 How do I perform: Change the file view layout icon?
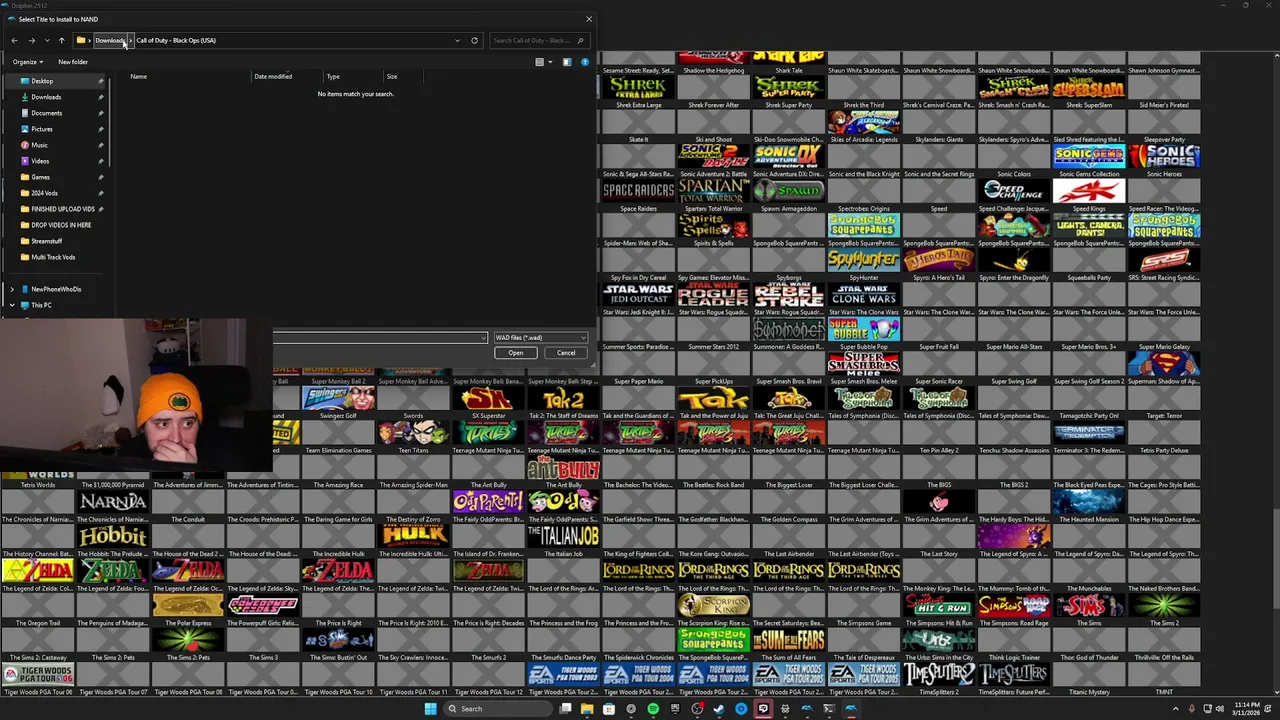(x=540, y=62)
